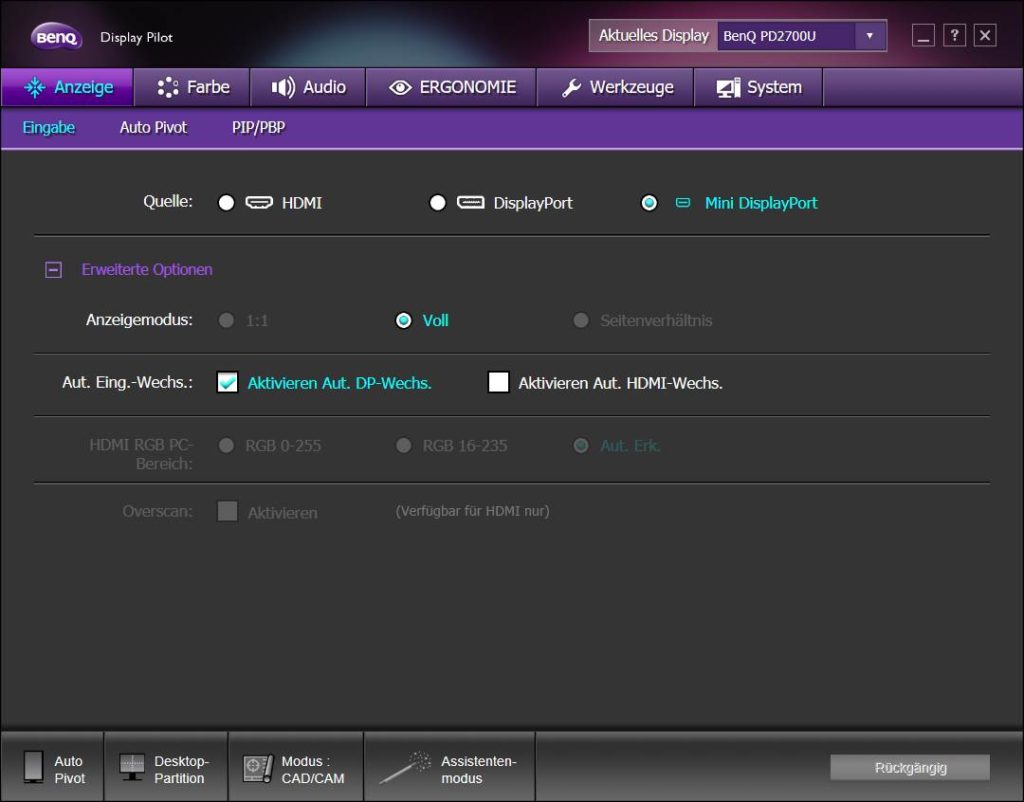Click the Auto Pivot monitor icon

click(x=33, y=767)
